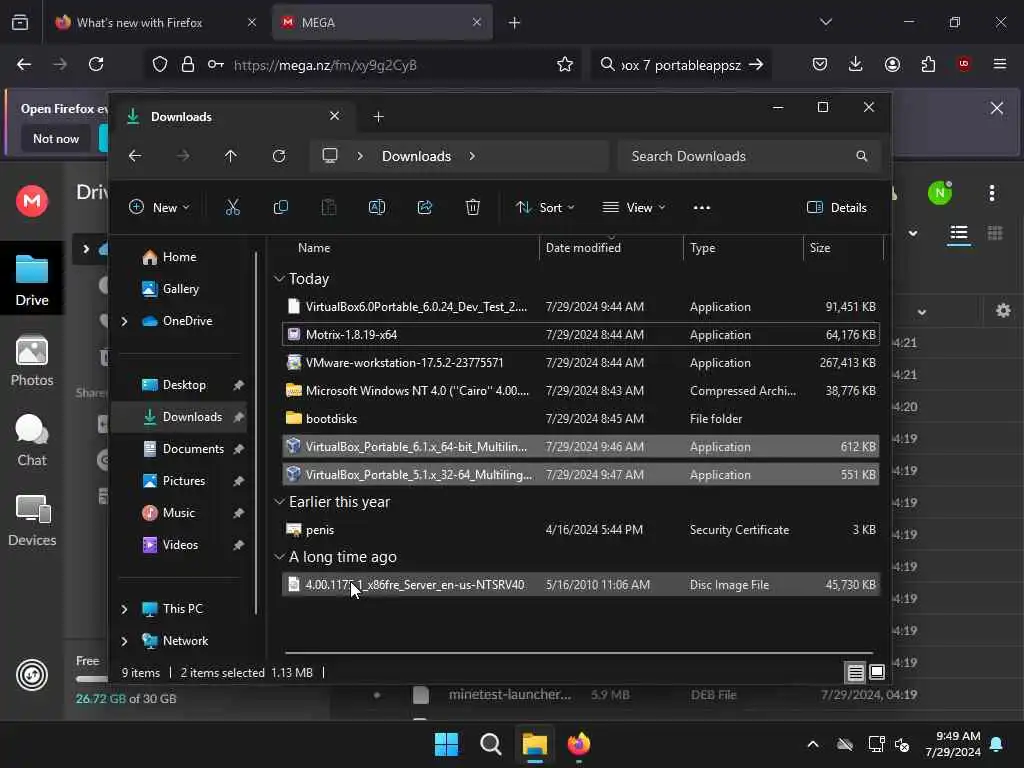This screenshot has height=768, width=1024.
Task: Open Windows Start menu
Action: click(447, 744)
